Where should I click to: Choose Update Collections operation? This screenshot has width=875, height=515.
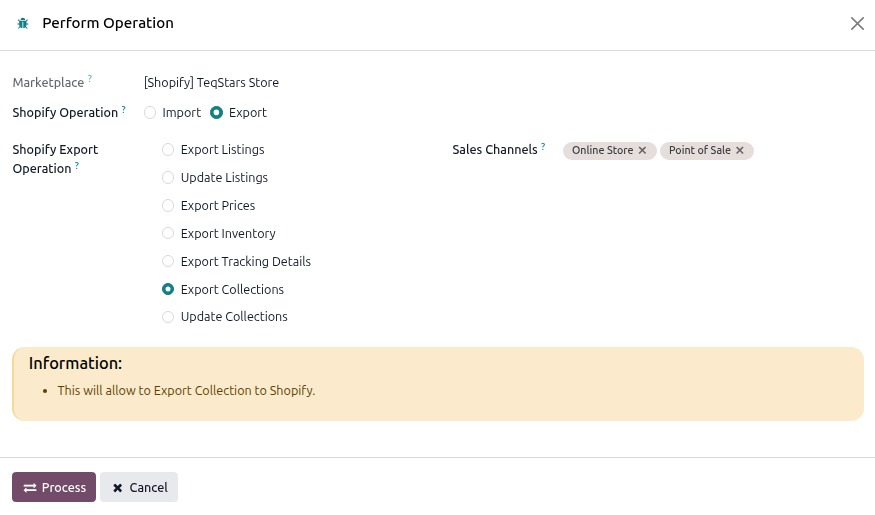(x=168, y=317)
